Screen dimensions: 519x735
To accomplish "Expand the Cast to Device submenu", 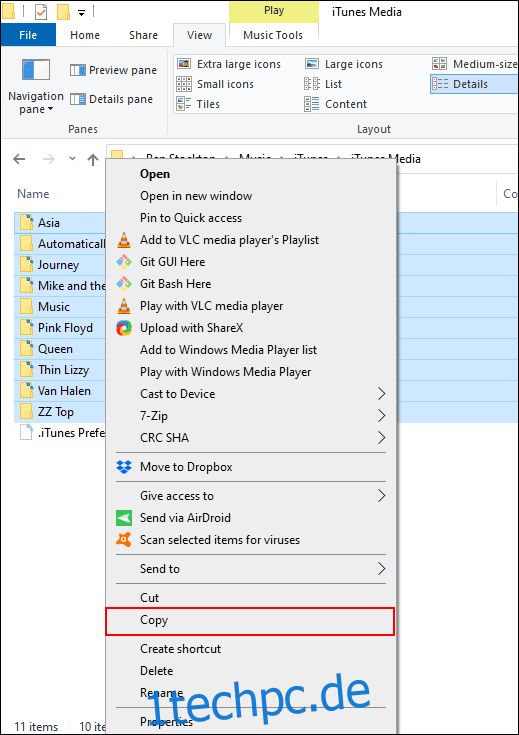I will click(251, 394).
